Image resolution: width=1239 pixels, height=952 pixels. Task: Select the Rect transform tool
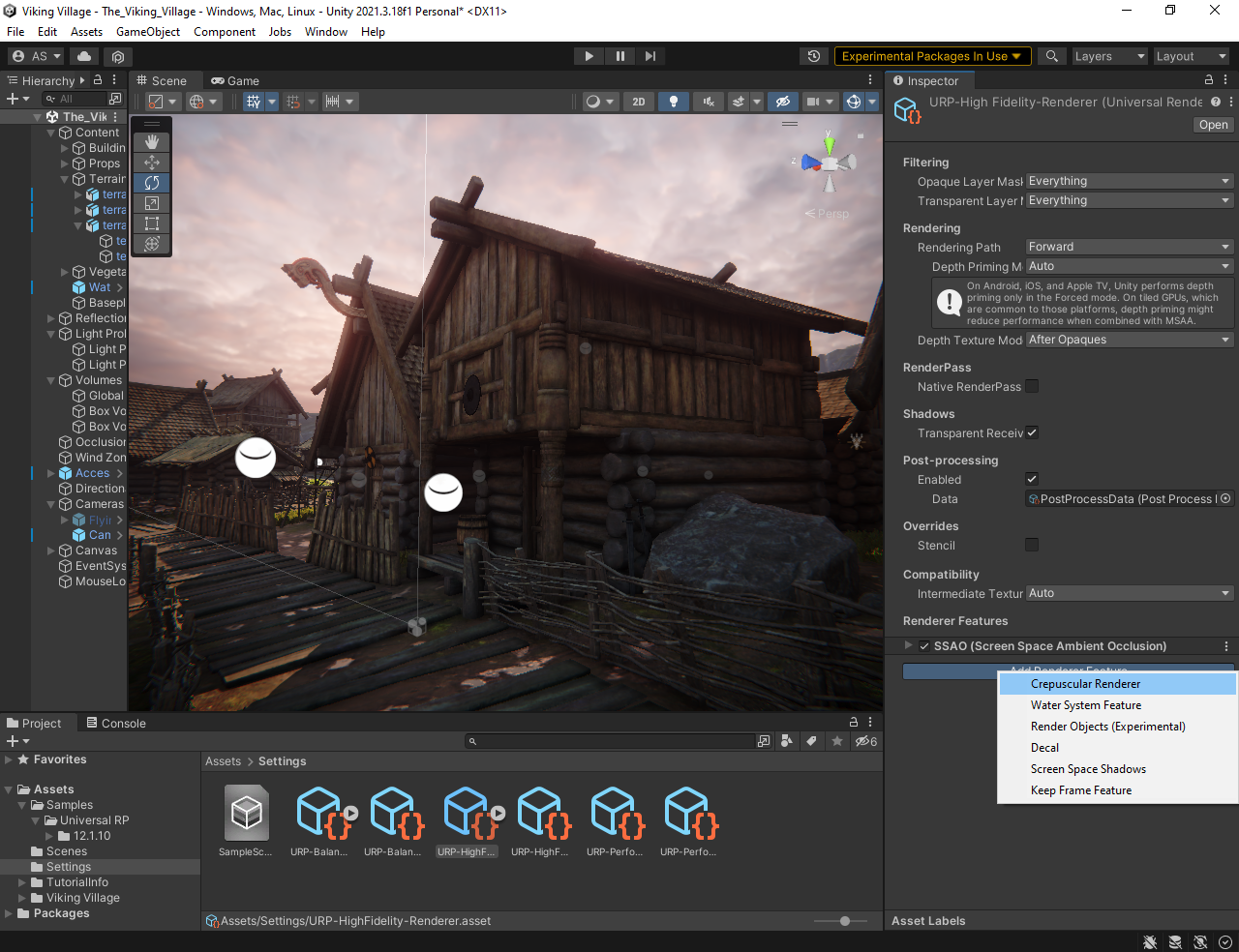click(x=150, y=223)
